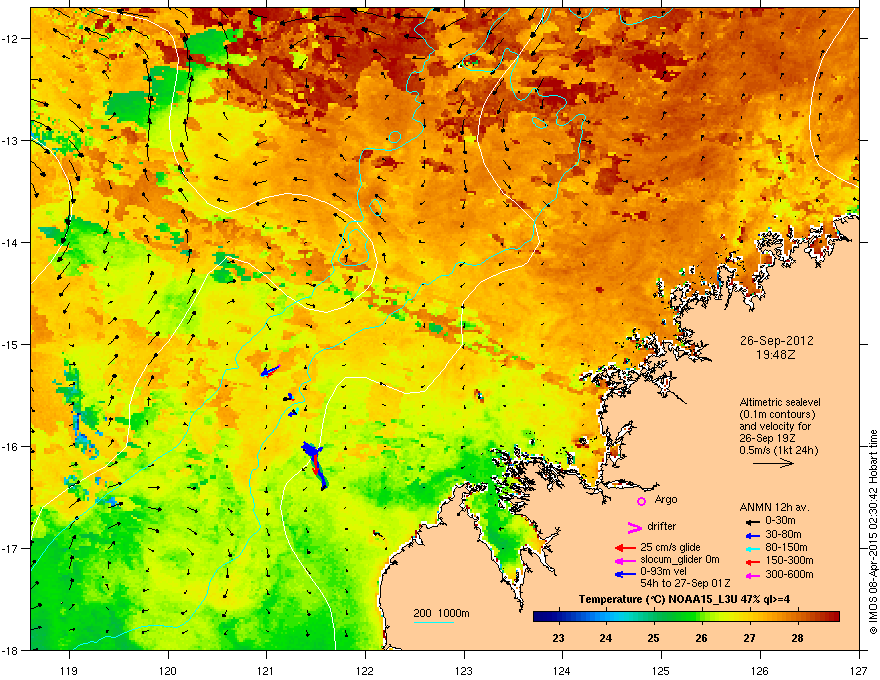The height and width of the screenshot is (680, 880).
Task: Click the 0.5m/s velocity scale arrow
Action: click(x=773, y=463)
